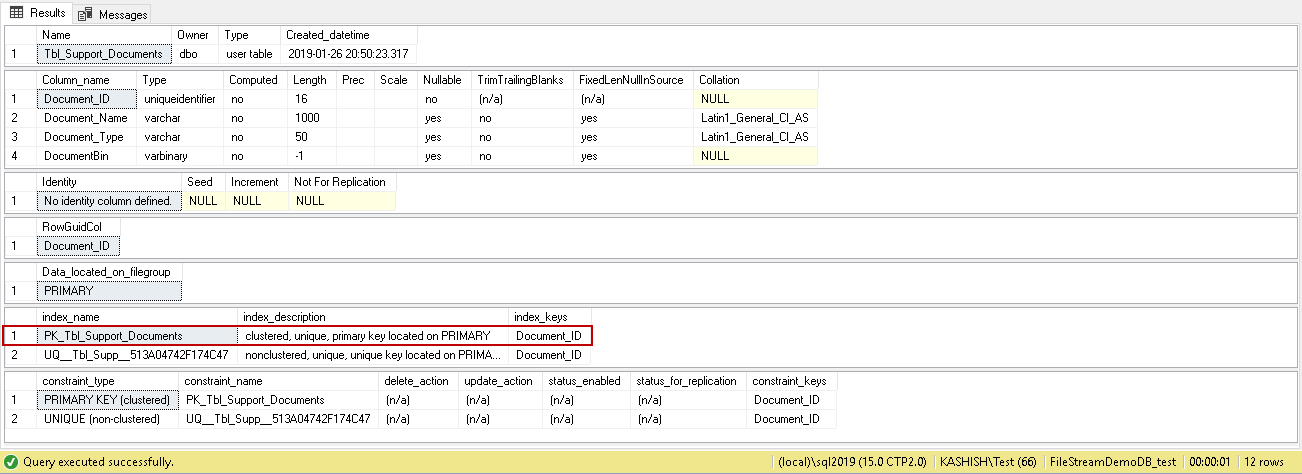1302x474 pixels.
Task: Select the 'No identity column defined.' cell
Action: click(x=108, y=201)
